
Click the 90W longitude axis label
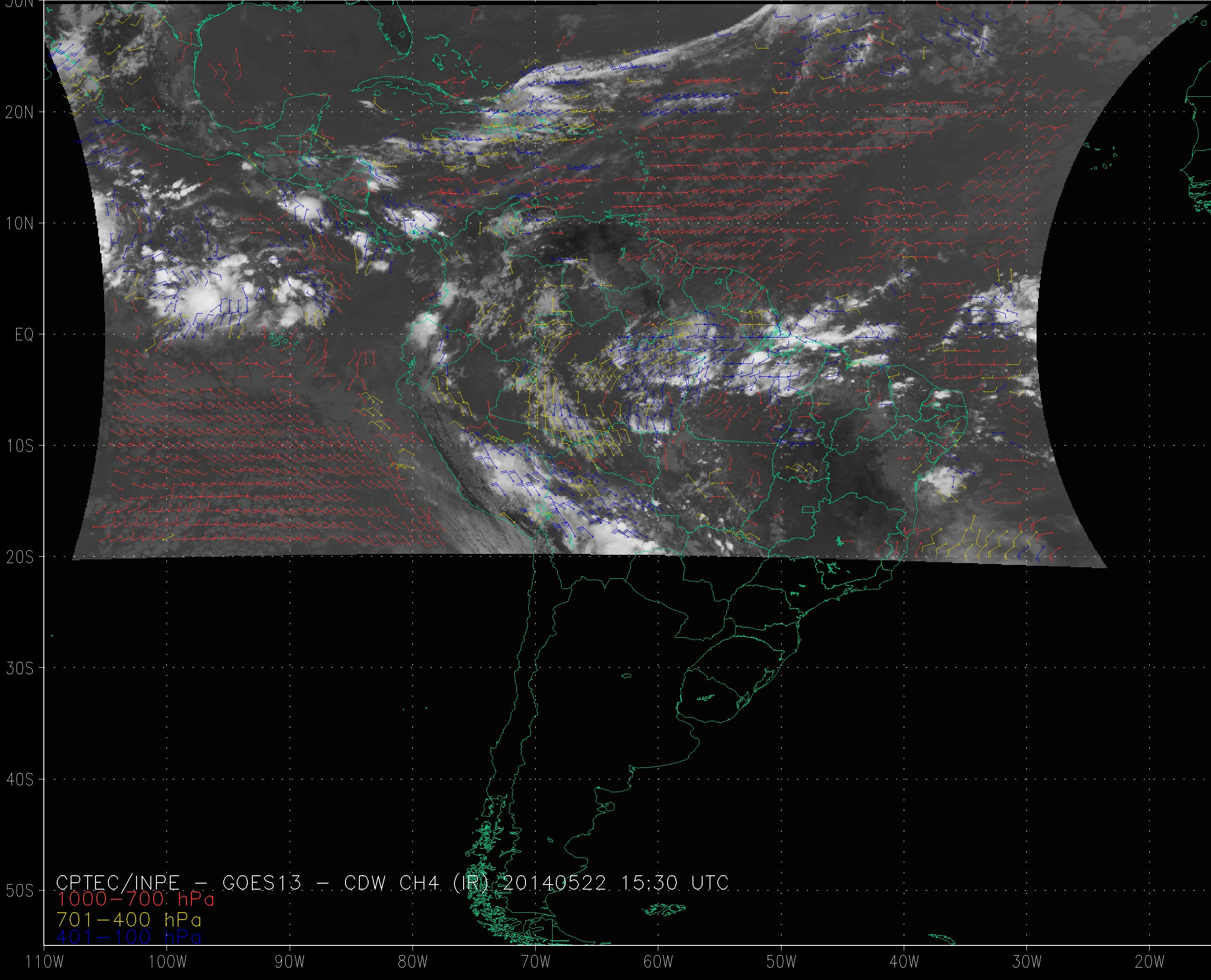tap(290, 962)
